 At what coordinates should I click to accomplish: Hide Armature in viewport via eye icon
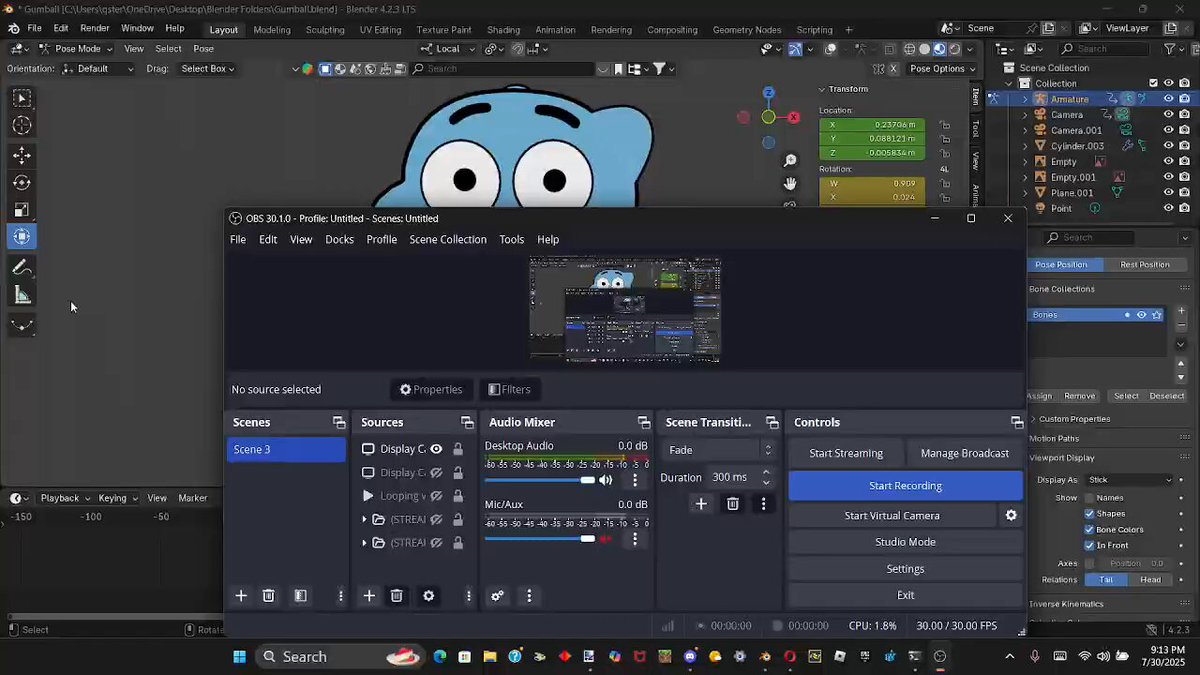[1168, 99]
